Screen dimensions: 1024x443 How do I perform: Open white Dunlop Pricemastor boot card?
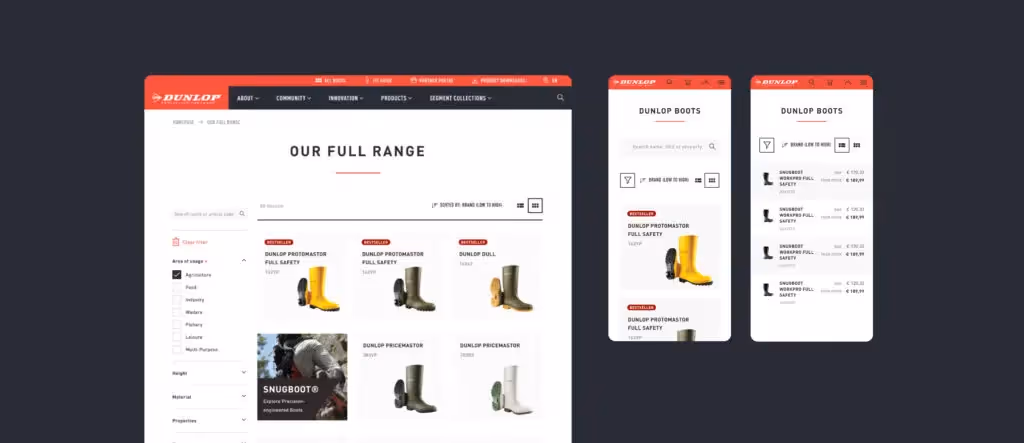tap(496, 377)
